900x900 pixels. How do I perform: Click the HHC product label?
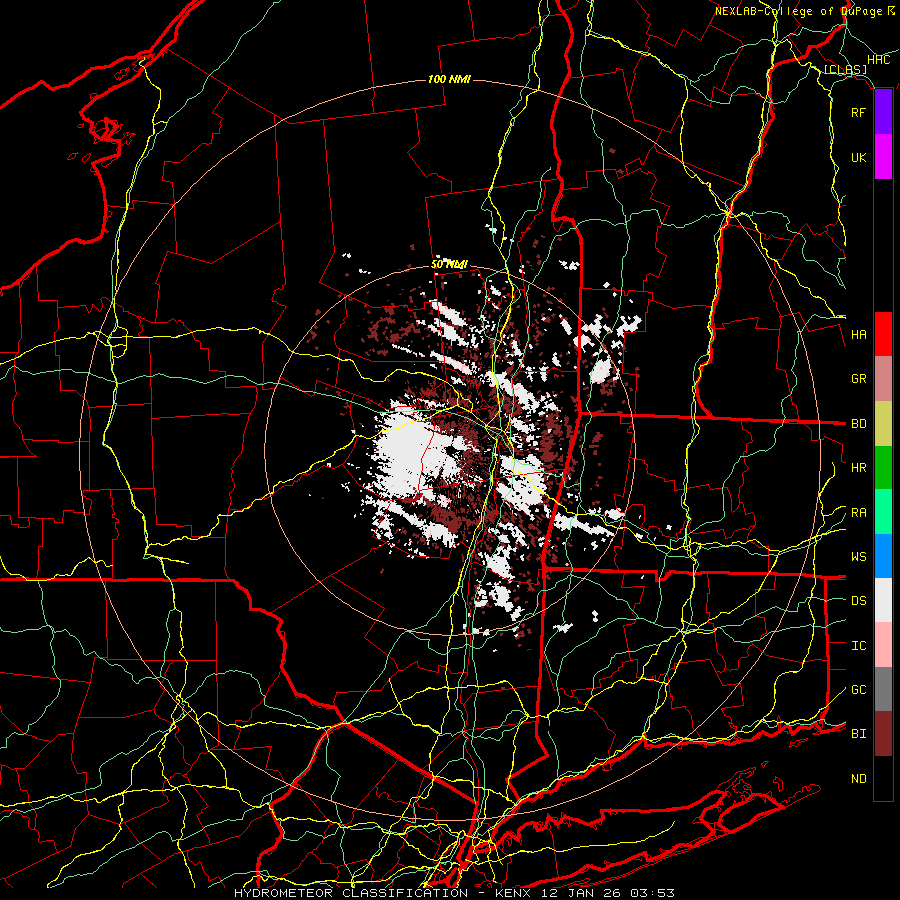pyautogui.click(x=878, y=60)
